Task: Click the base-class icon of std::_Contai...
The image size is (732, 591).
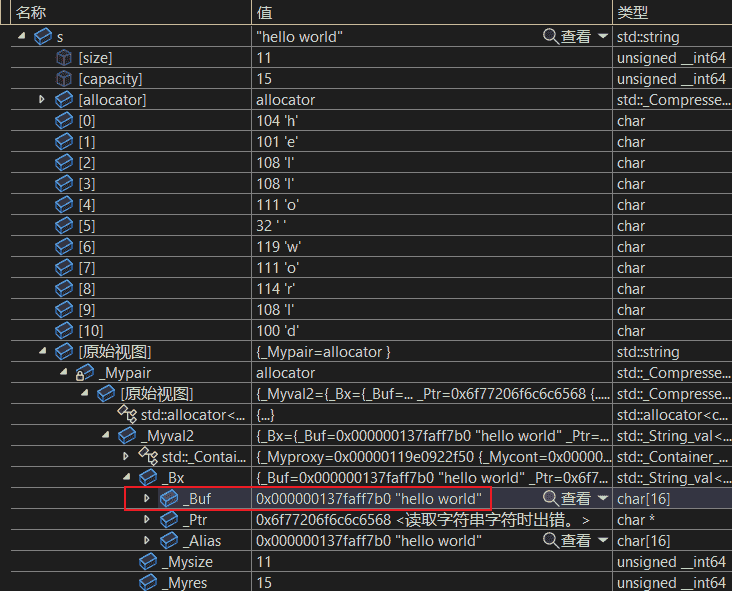Action: pos(148,456)
